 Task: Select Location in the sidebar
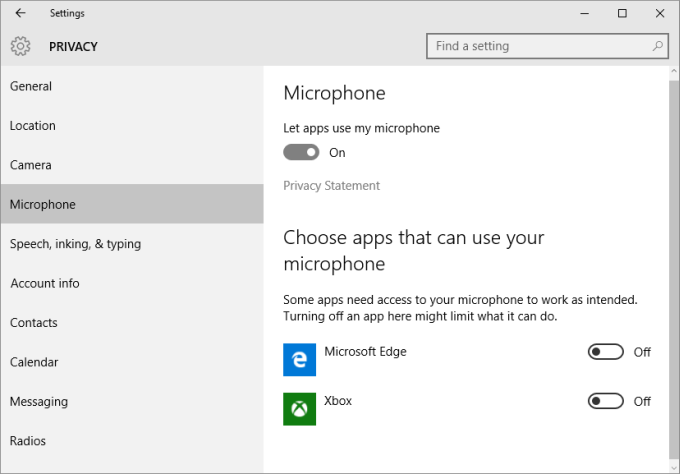point(33,126)
